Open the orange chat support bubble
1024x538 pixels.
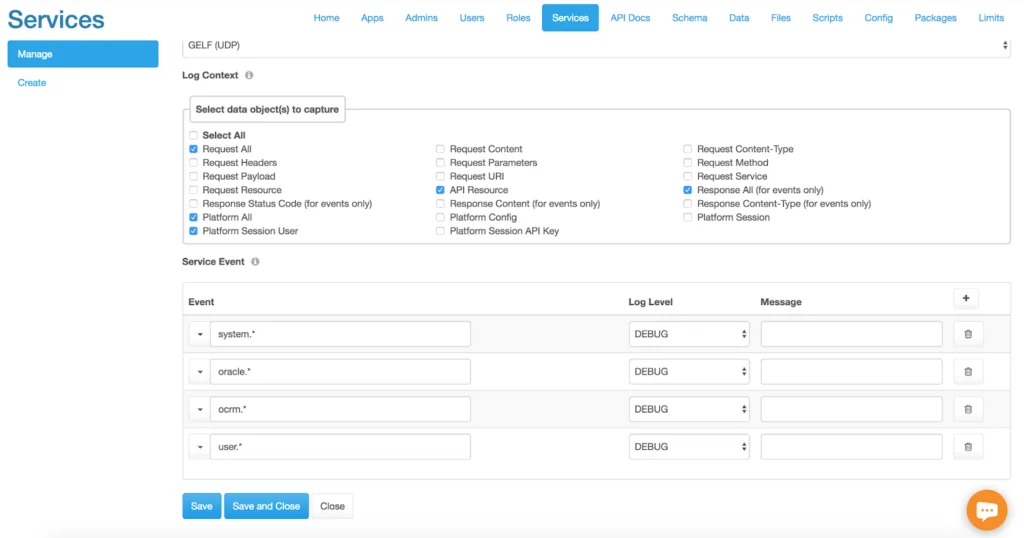pyautogui.click(x=986, y=510)
